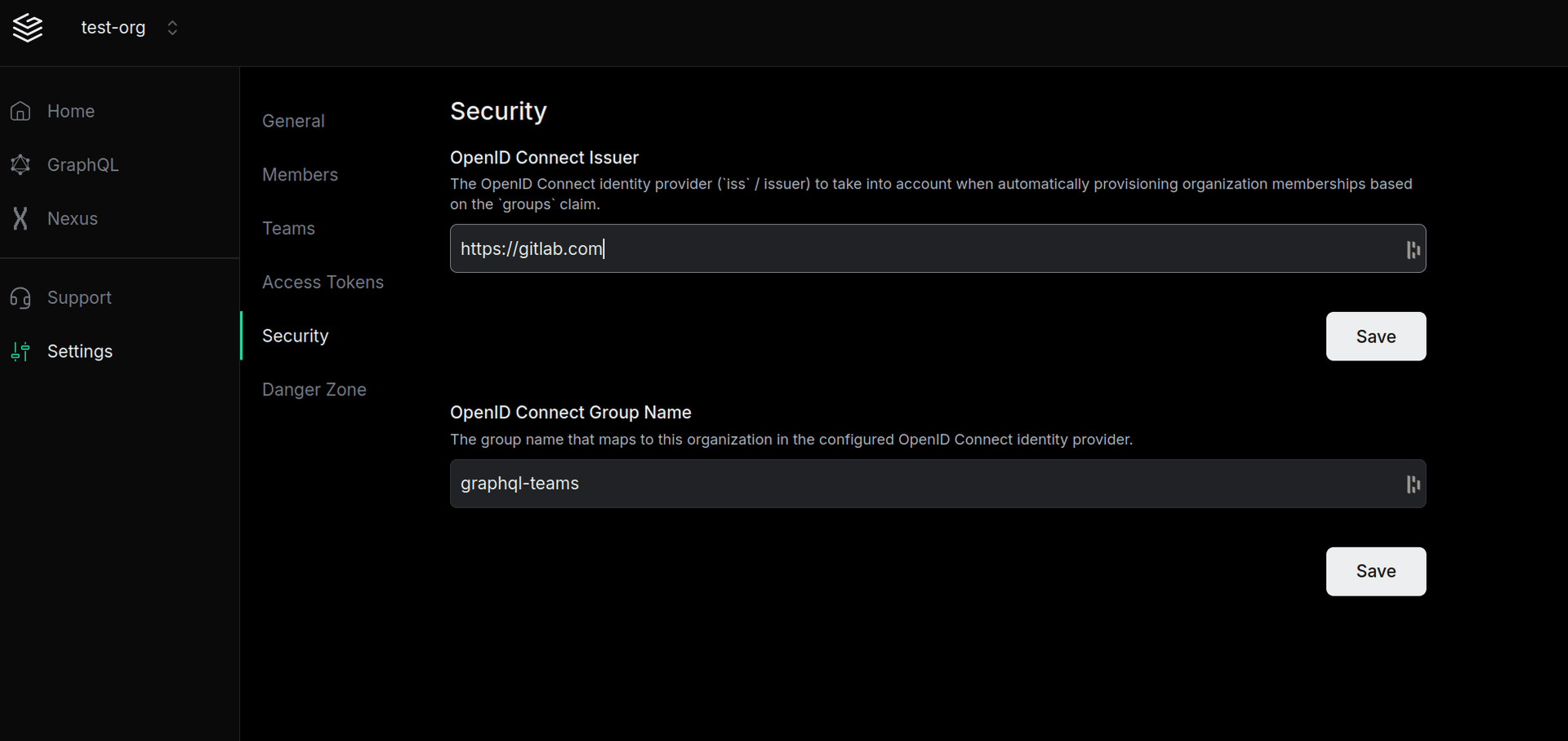View the Danger Zone settings
Screen dimensions: 1568x741
(314, 390)
